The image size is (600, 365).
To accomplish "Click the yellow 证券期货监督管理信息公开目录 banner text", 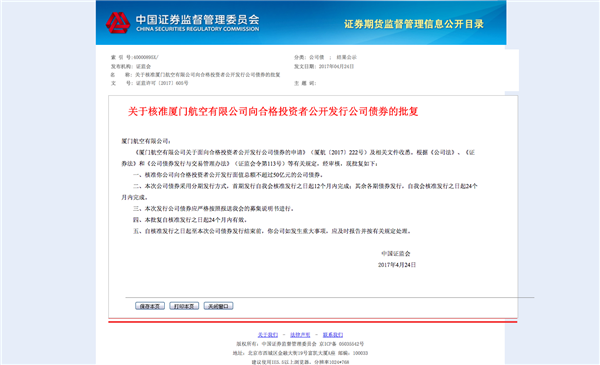I will tap(414, 24).
